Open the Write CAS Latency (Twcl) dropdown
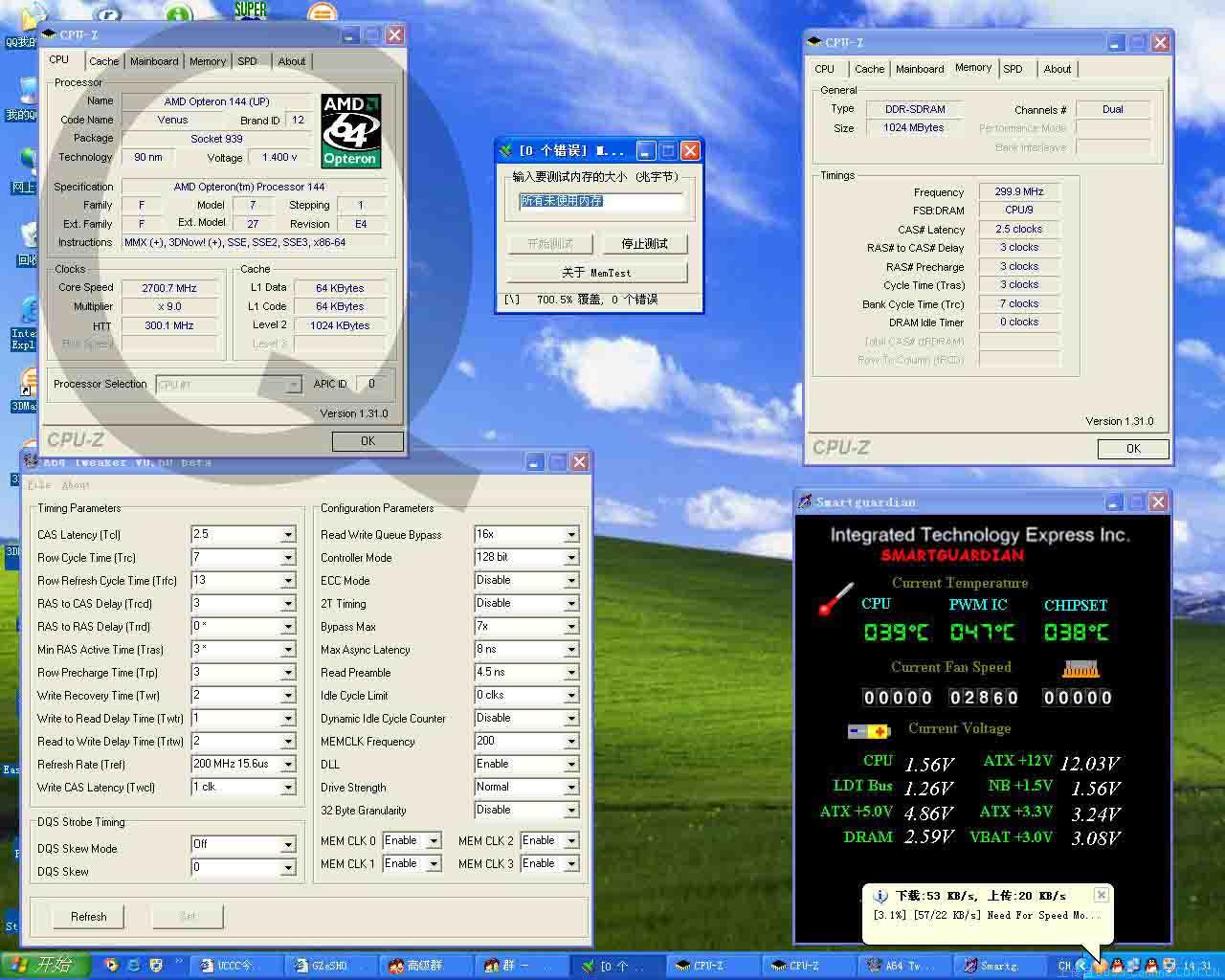This screenshot has height=980, width=1225. pyautogui.click(x=288, y=788)
